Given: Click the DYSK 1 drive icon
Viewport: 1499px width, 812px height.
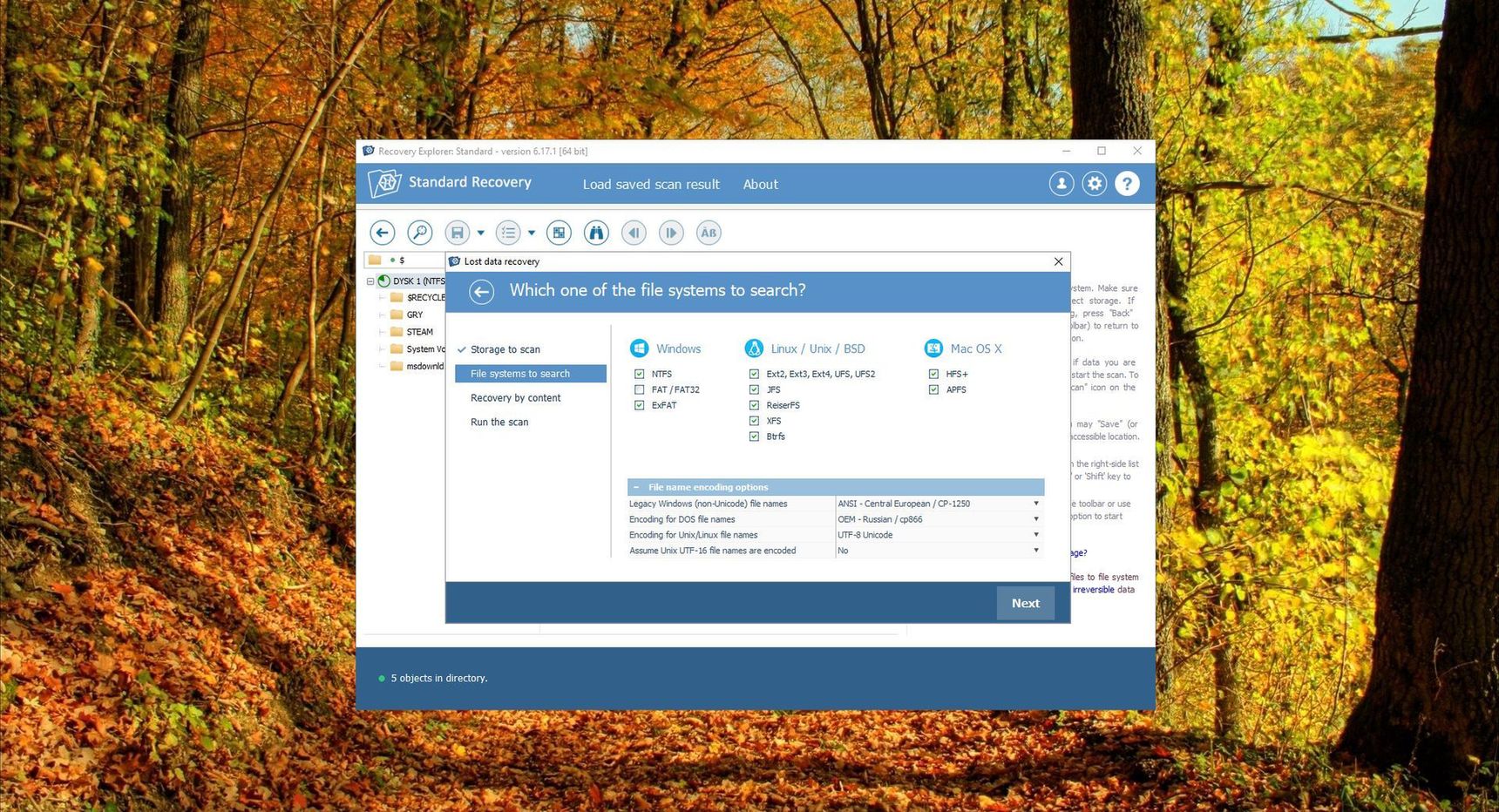Looking at the screenshot, I should pyautogui.click(x=383, y=281).
